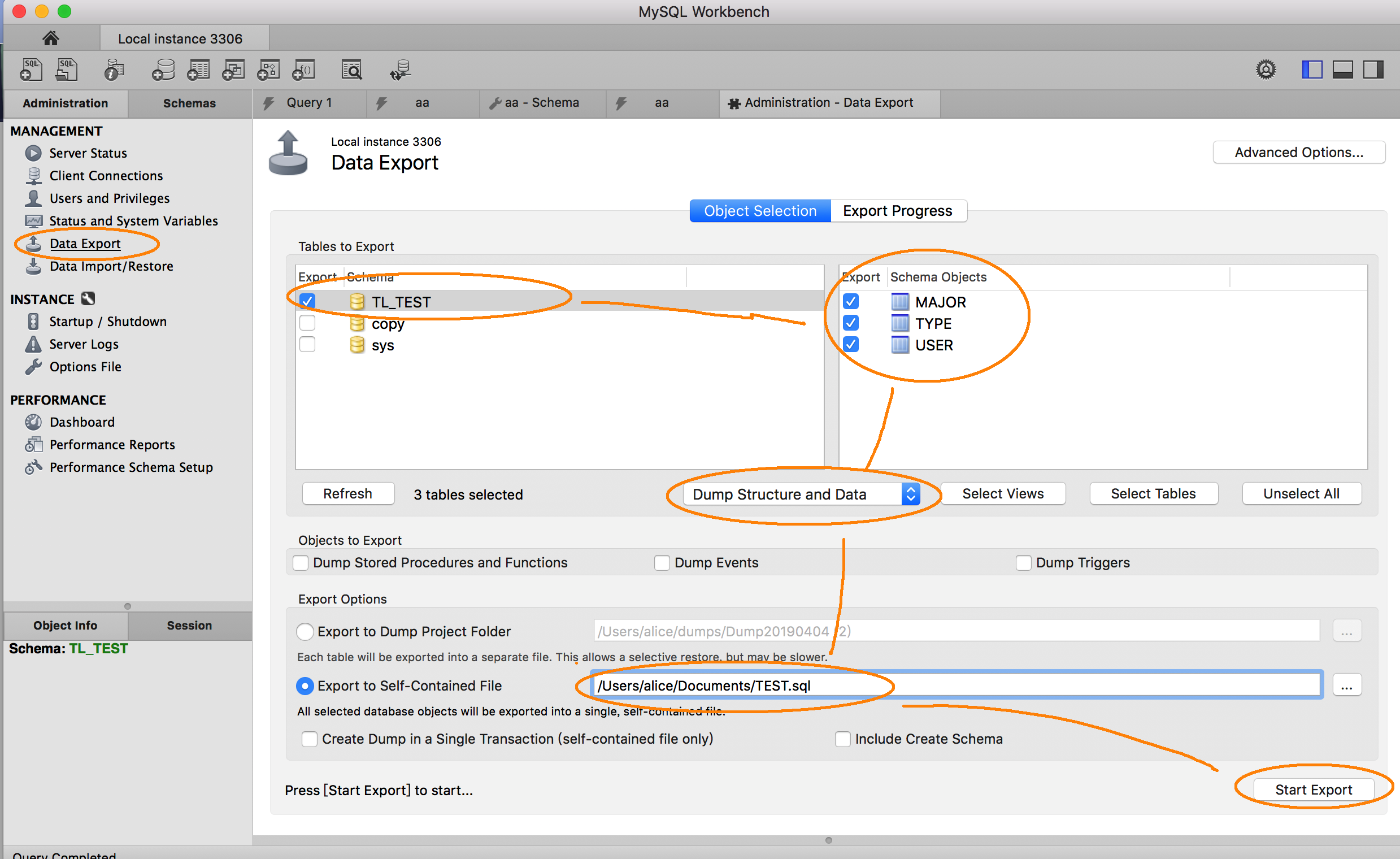Open the preferences gear icon
This screenshot has width=1400, height=859.
point(1266,70)
